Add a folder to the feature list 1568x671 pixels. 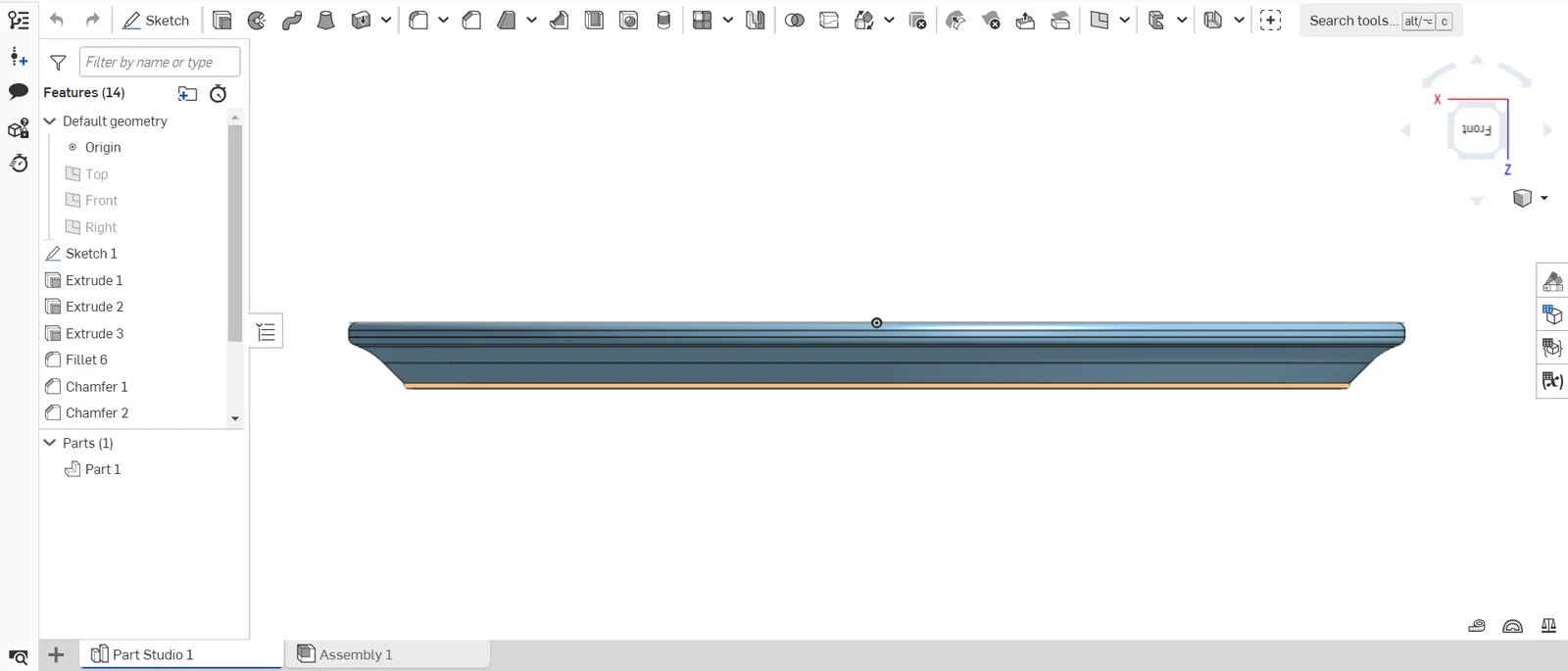[187, 93]
